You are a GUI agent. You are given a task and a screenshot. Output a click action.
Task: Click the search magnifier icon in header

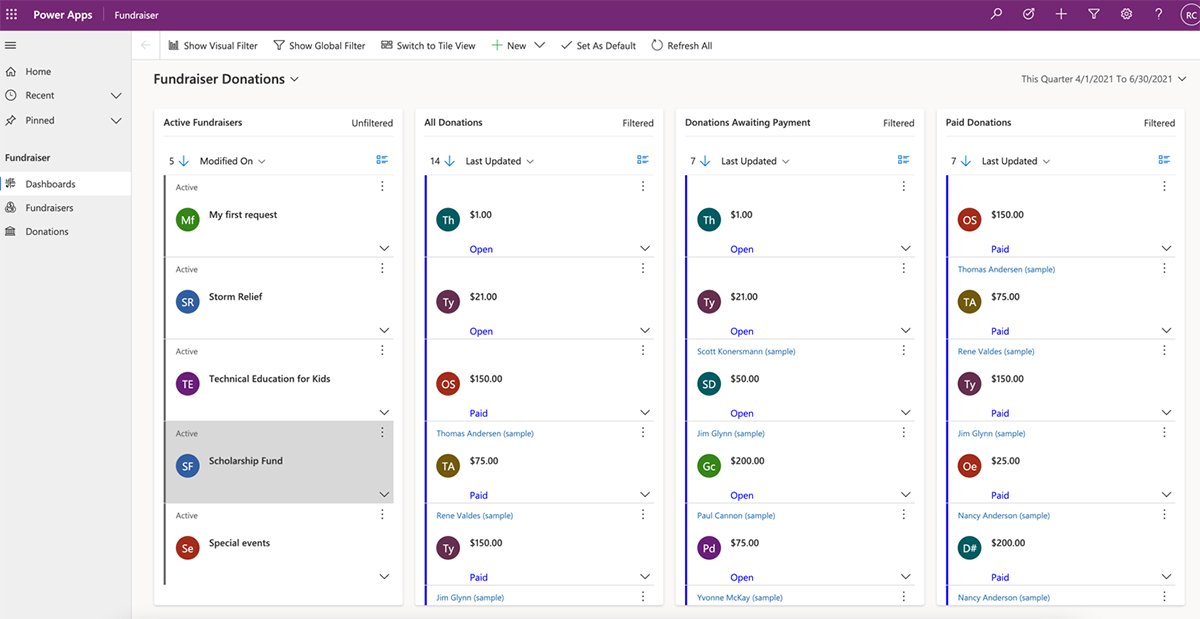pyautogui.click(x=996, y=15)
